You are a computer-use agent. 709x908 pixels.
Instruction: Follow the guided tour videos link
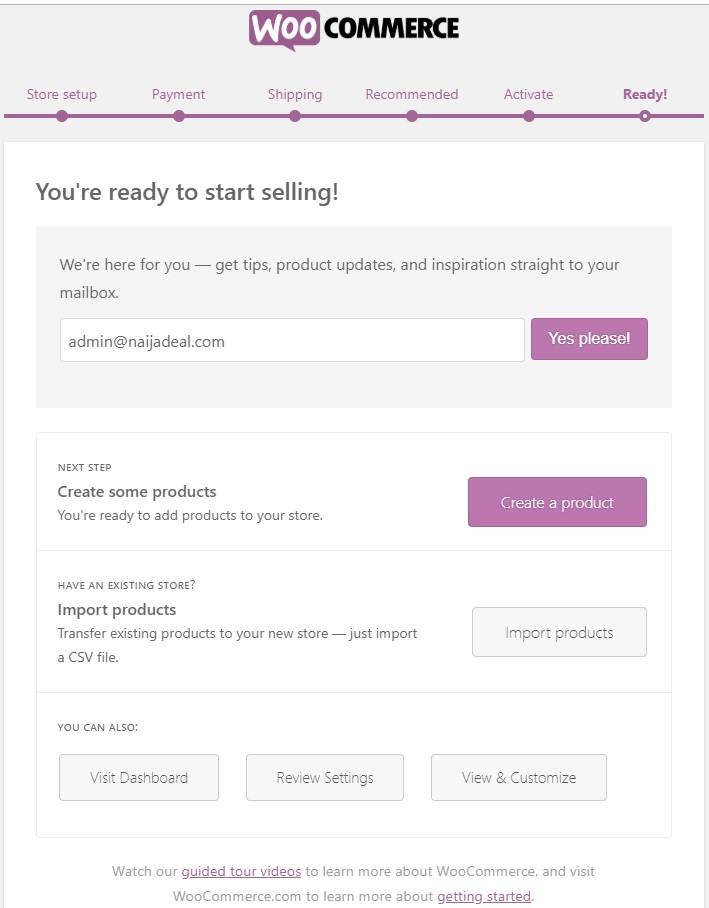point(241,871)
